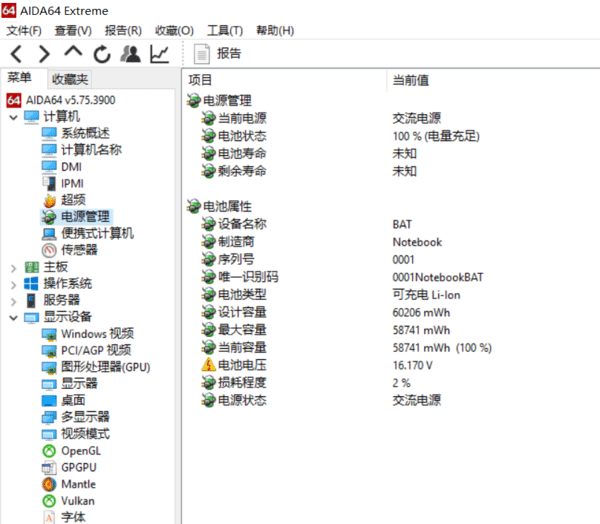Open the 文件(F) menu

coord(24,30)
